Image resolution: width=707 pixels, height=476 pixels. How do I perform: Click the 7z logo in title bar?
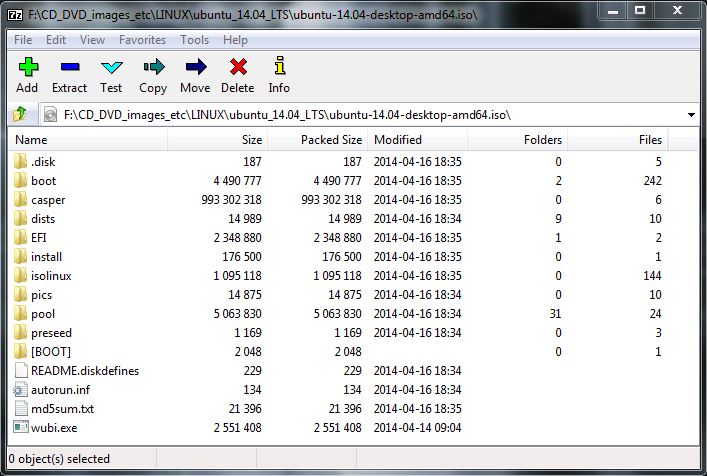click(x=15, y=15)
